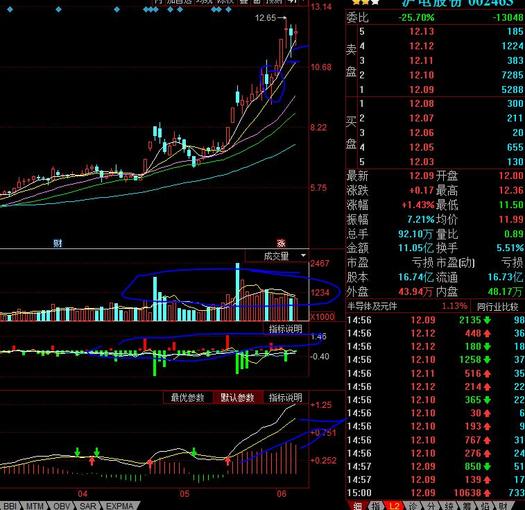Click the 涨幅 value +1.43%
Image resolution: width=525 pixels, height=510 pixels.
pyautogui.click(x=418, y=205)
